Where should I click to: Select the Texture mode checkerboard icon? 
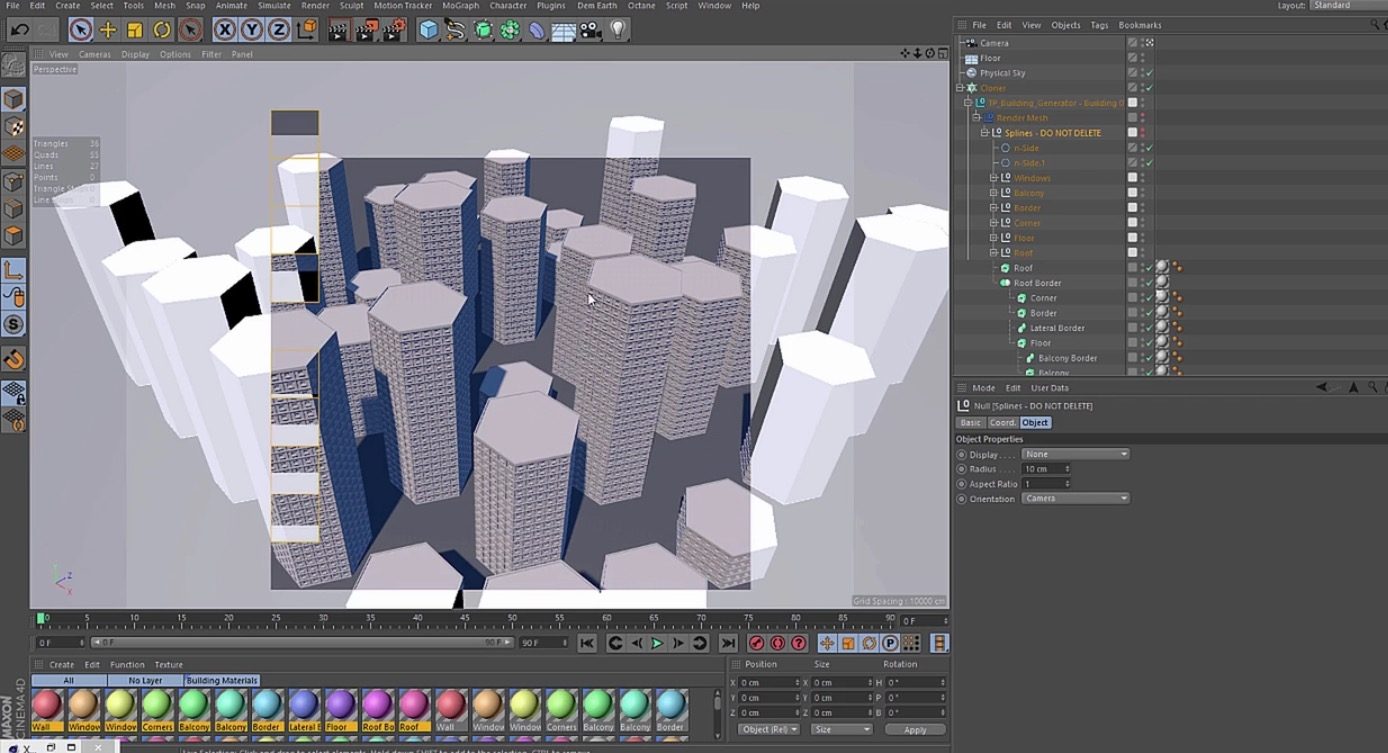point(13,127)
